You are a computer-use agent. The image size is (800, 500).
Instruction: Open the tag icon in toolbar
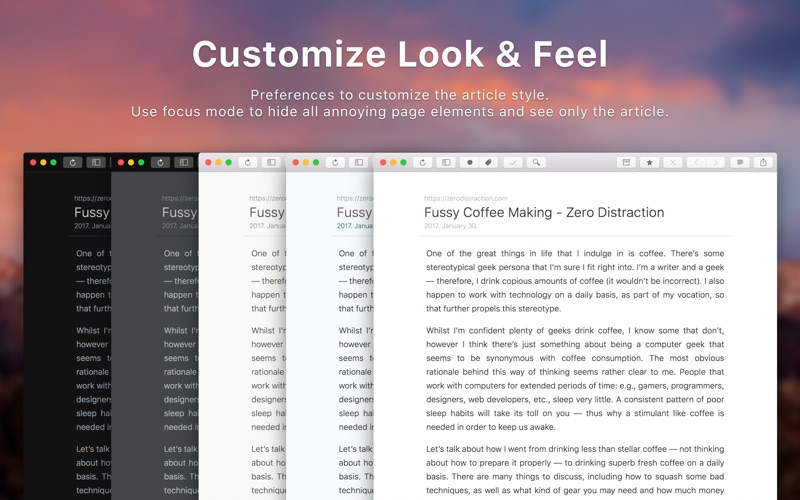point(489,162)
